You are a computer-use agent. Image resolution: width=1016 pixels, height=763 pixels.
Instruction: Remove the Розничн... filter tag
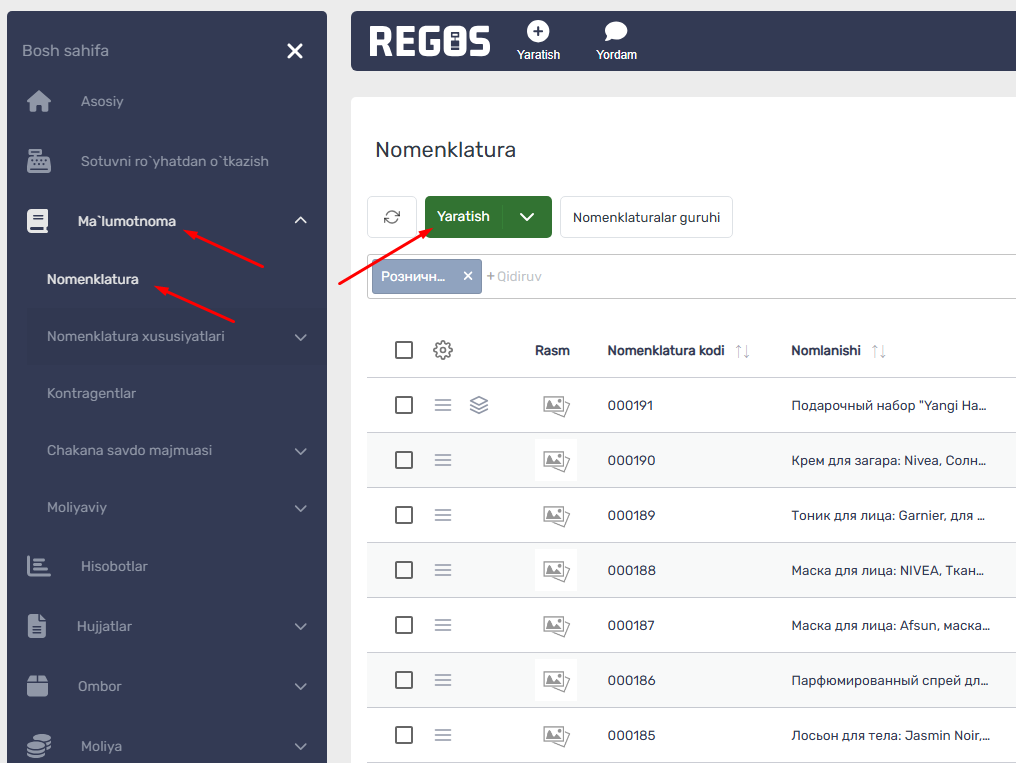pyautogui.click(x=468, y=276)
